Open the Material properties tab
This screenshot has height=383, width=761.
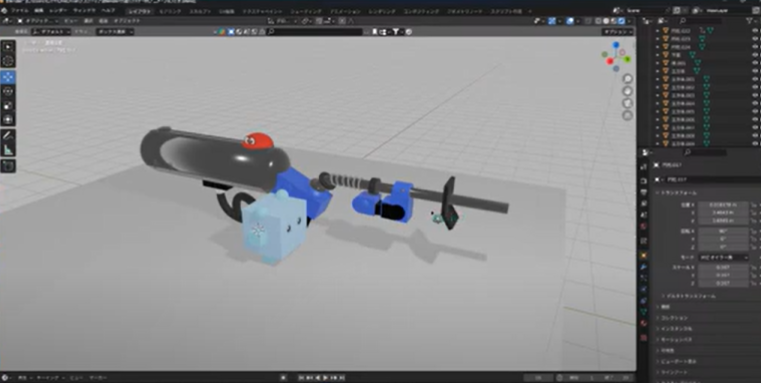644,323
